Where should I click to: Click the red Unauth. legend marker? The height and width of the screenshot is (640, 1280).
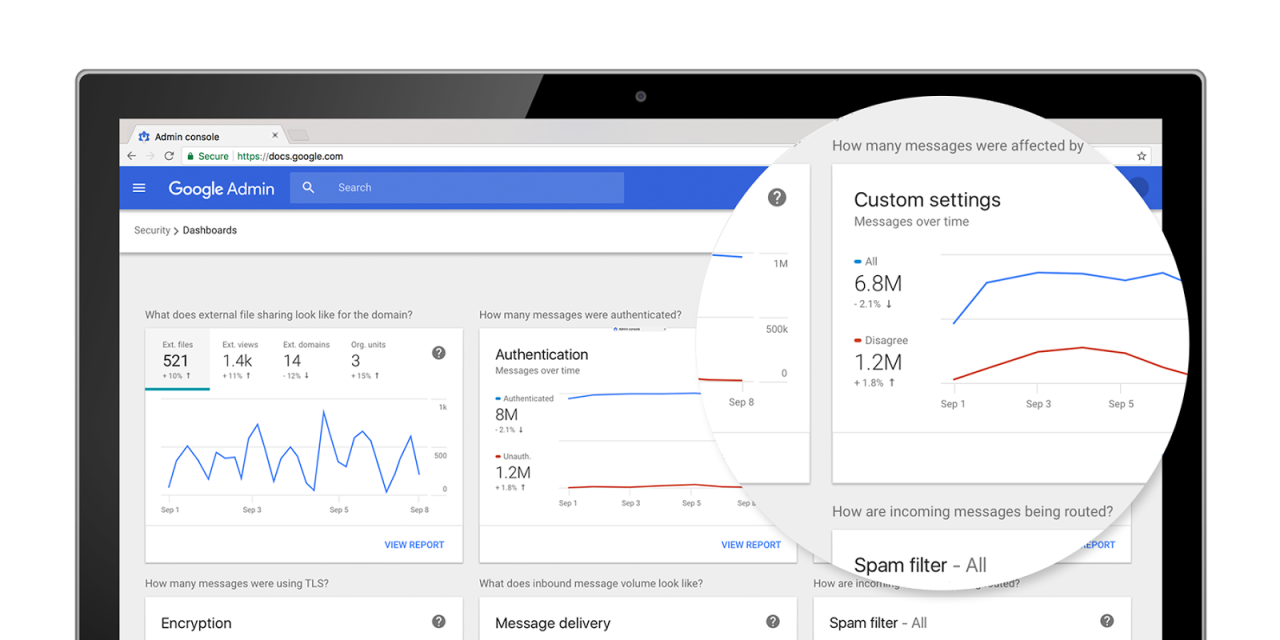pyautogui.click(x=498, y=456)
